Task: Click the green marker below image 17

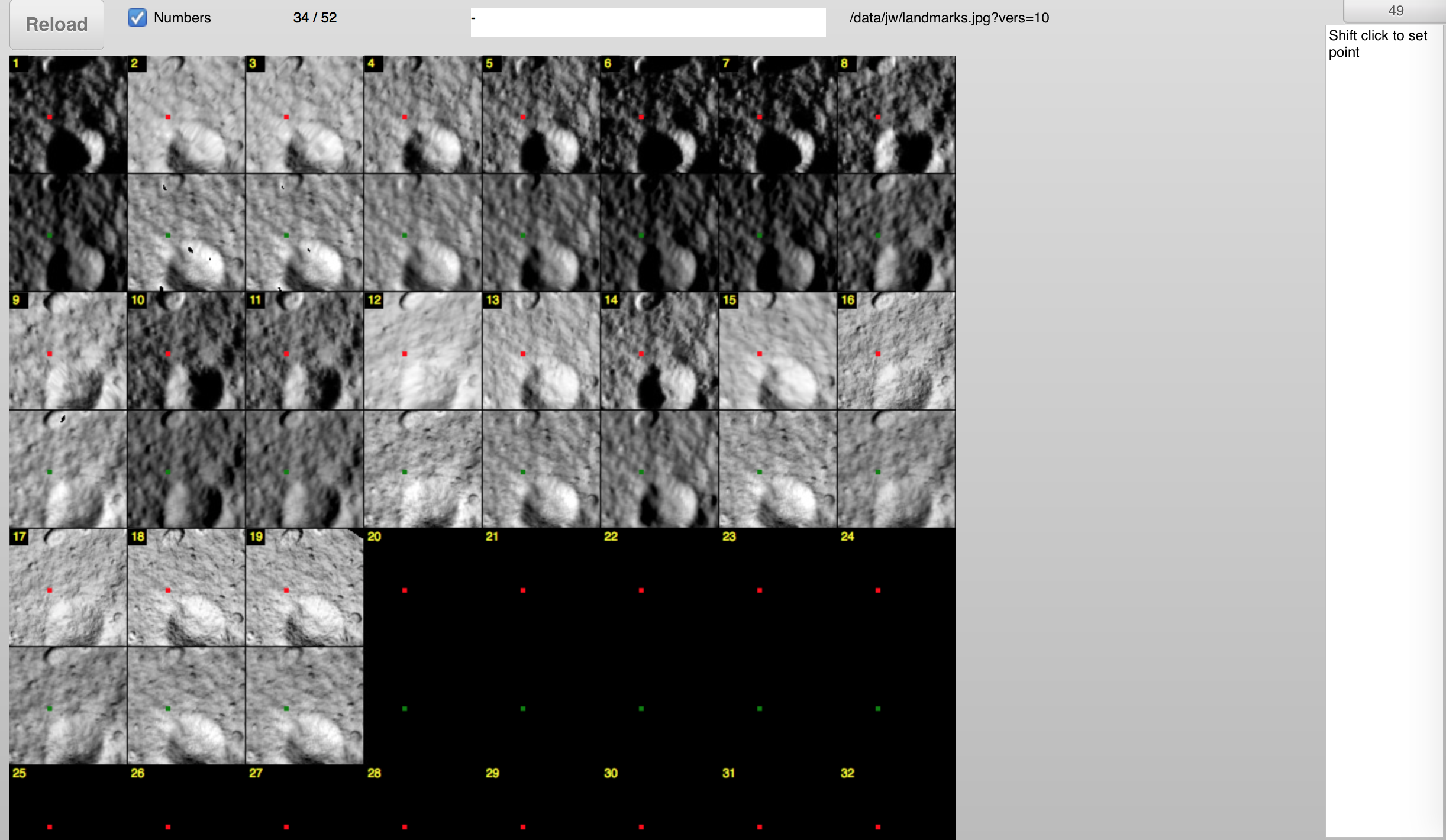Action: click(x=50, y=709)
